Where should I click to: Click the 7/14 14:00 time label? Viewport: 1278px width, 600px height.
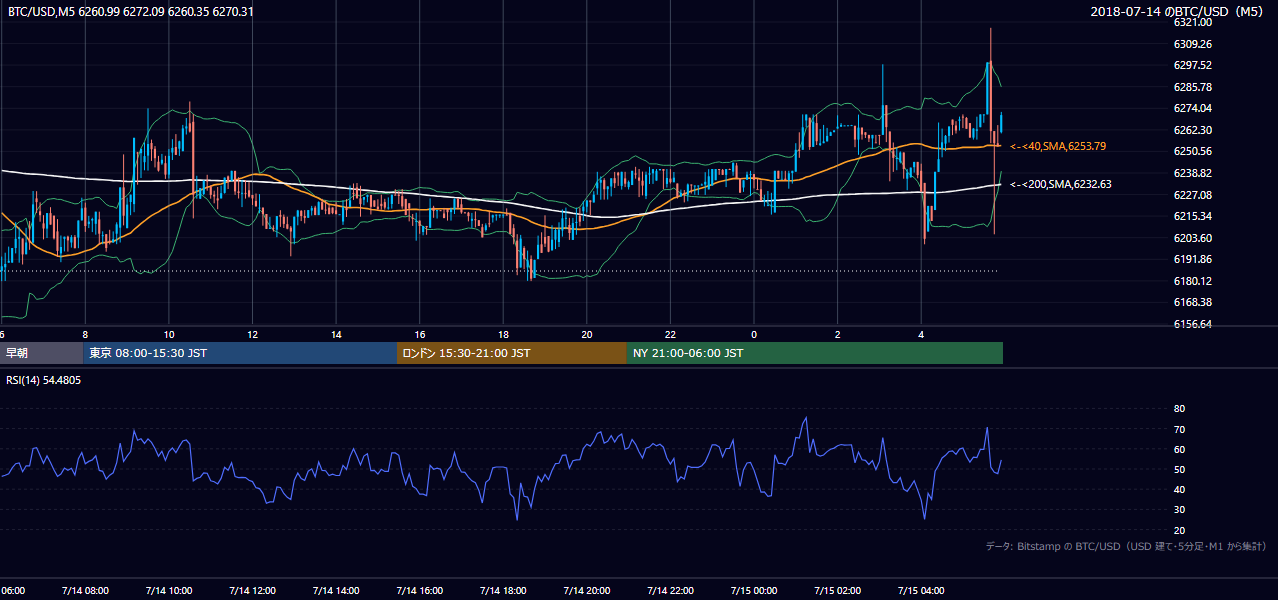(335, 590)
